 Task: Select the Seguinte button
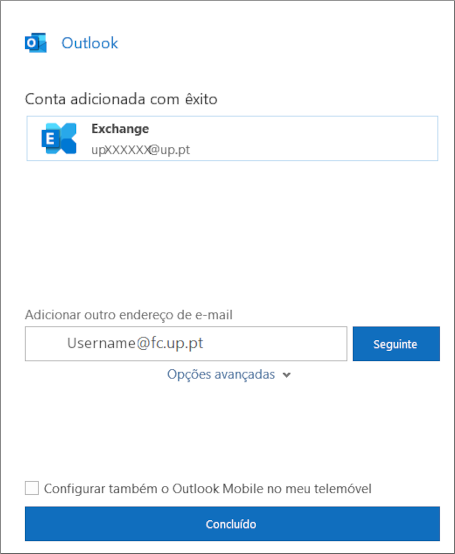point(396,344)
